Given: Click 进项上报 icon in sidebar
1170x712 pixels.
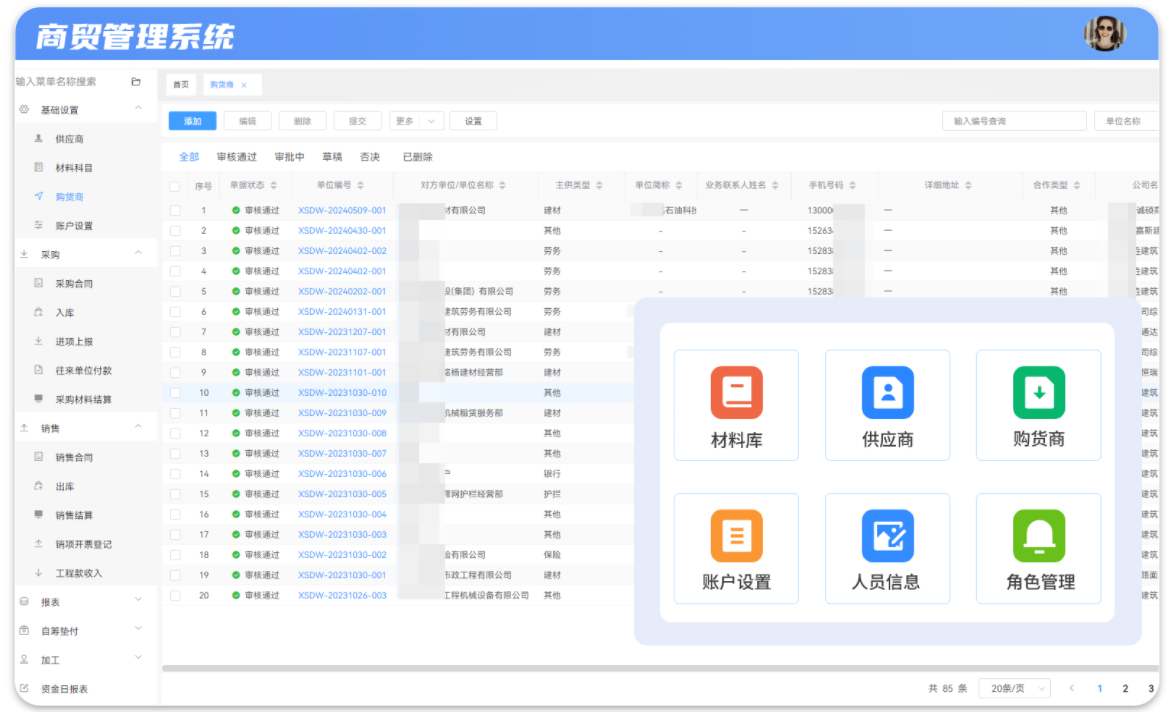Looking at the screenshot, I should point(39,341).
